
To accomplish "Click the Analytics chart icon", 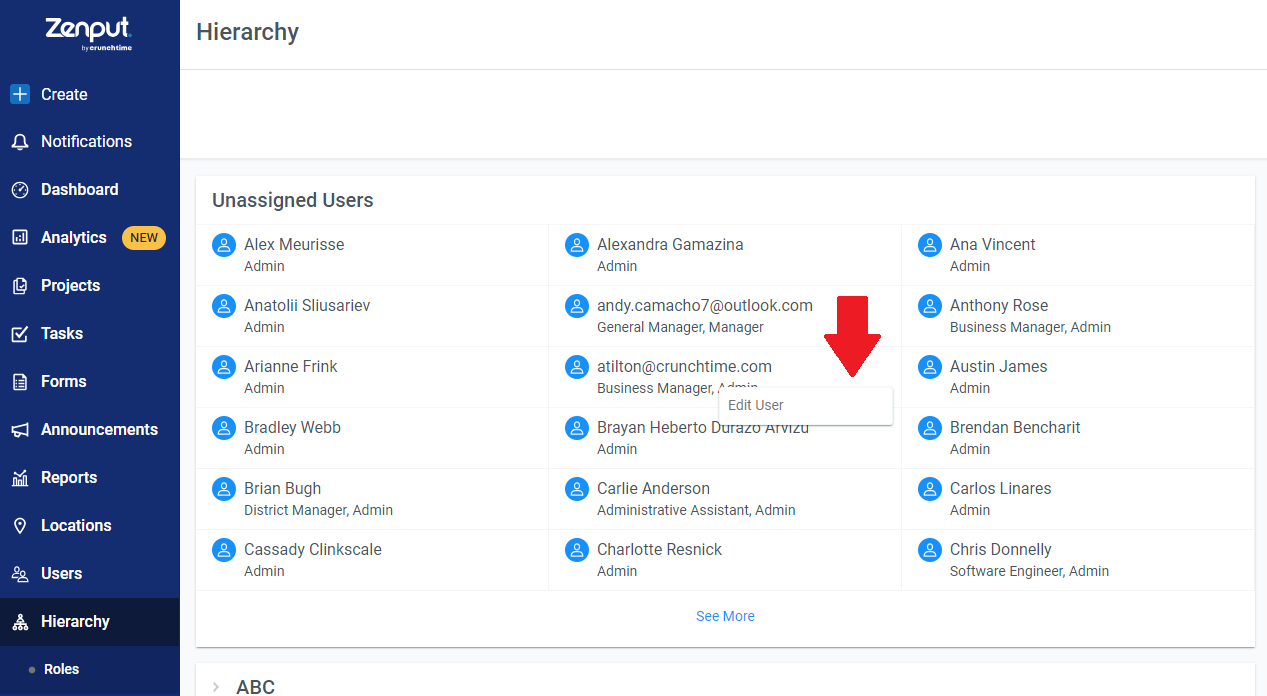I will point(20,238).
